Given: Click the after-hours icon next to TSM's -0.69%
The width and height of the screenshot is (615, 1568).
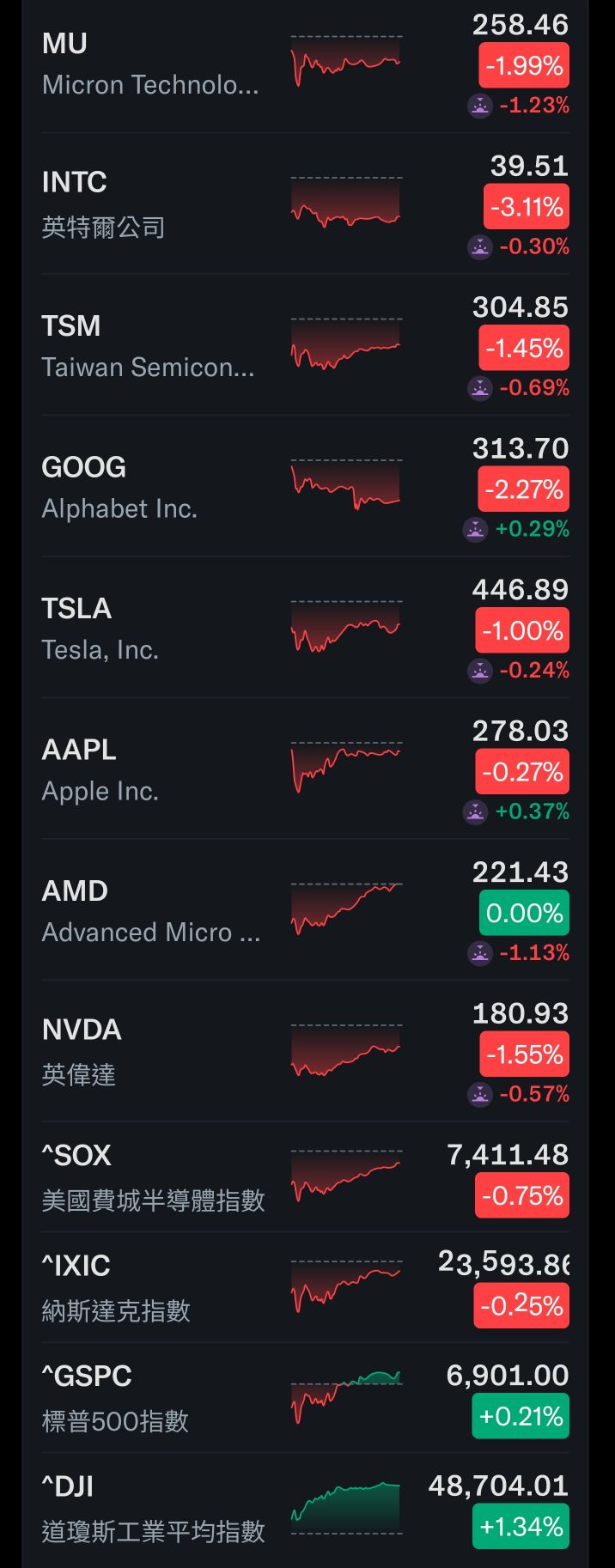Looking at the screenshot, I should [x=479, y=388].
